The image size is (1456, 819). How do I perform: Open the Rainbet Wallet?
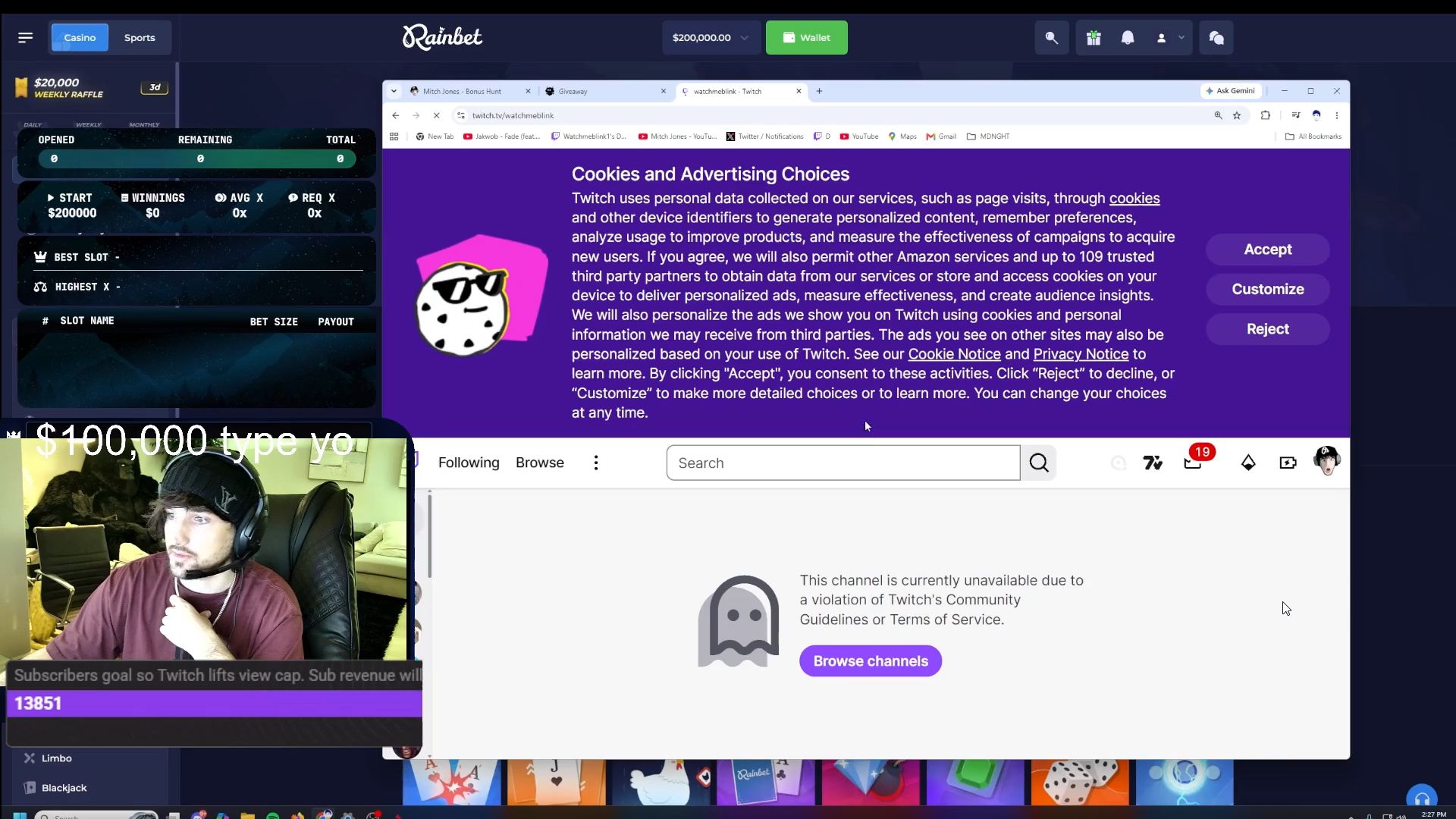pos(807,37)
